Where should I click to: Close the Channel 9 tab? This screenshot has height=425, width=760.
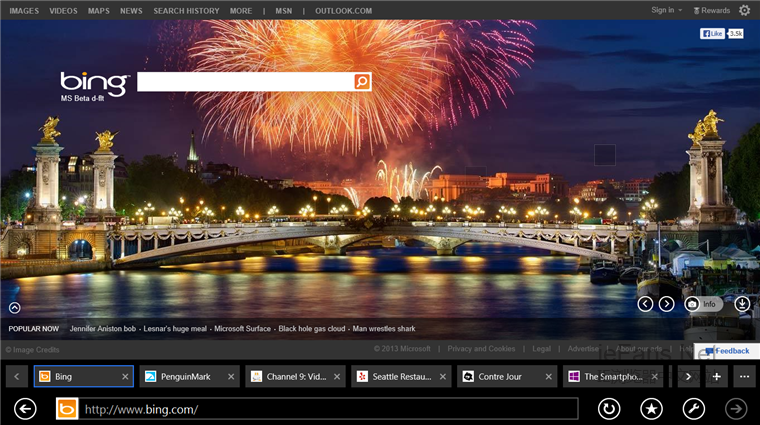(x=337, y=377)
